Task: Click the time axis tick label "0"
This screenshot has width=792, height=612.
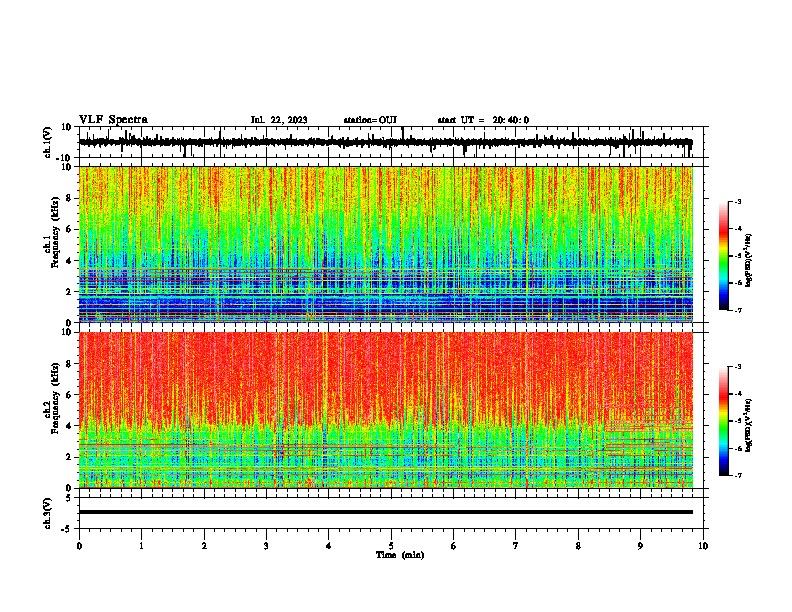Action: click(x=79, y=546)
